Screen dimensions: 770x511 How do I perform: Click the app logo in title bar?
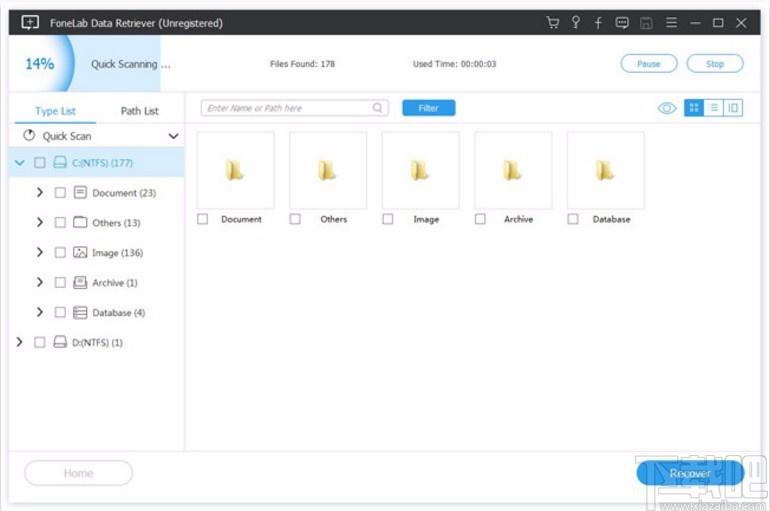coord(30,23)
